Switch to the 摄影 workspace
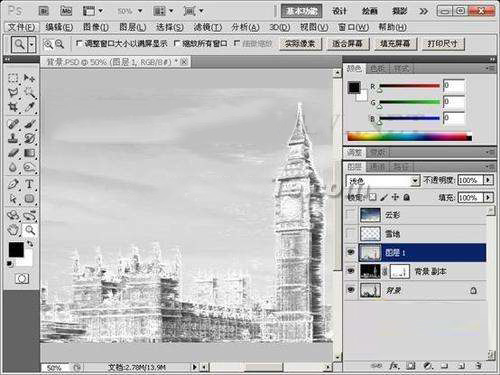The height and width of the screenshot is (375, 500). coord(399,11)
